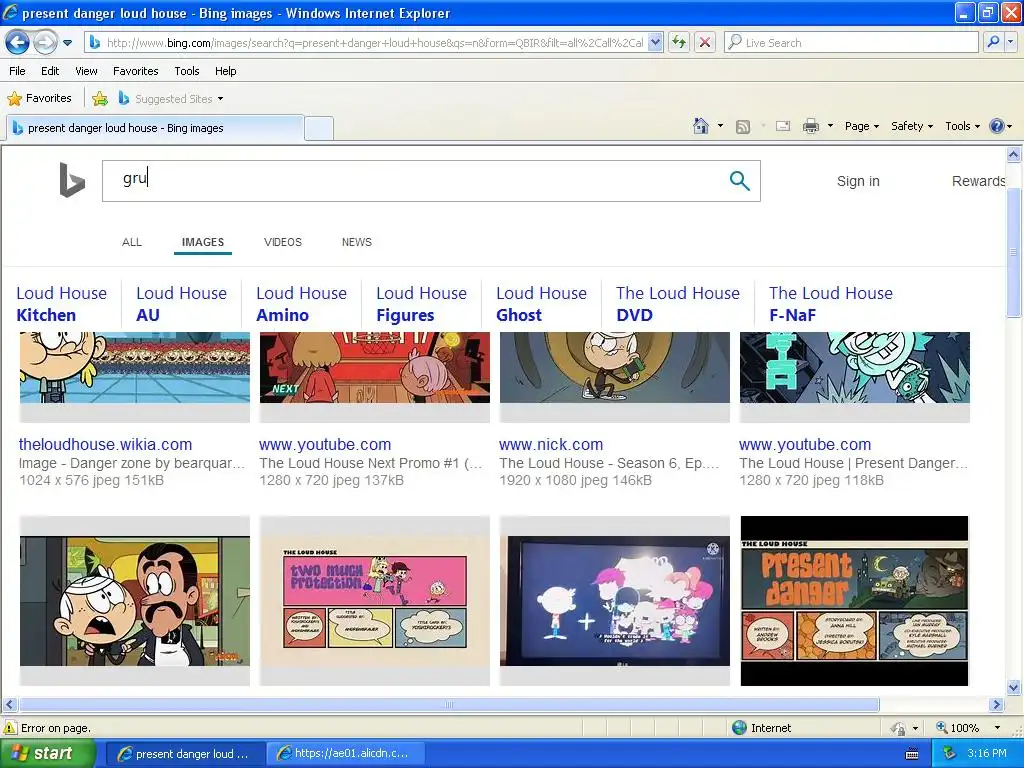Select Loud House Kitchen suggestion

tap(61, 304)
